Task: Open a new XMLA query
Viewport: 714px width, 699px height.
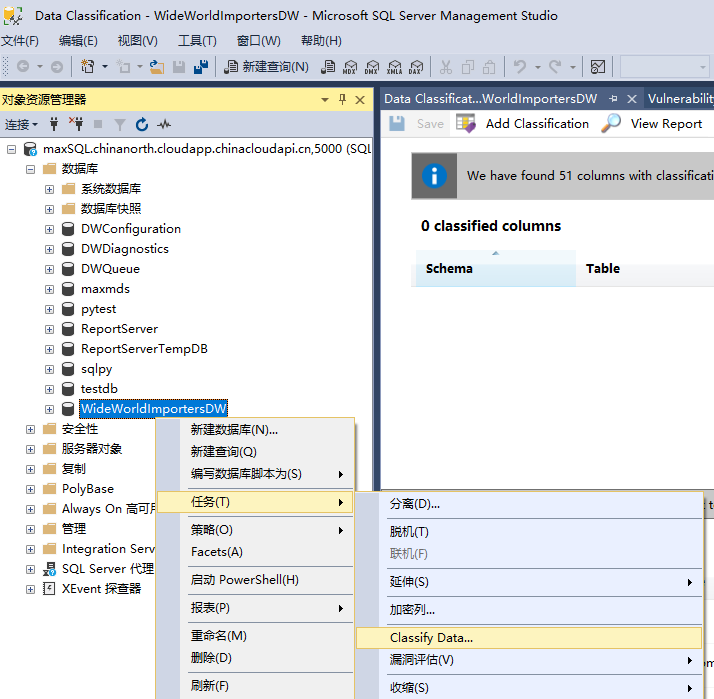Action: click(x=394, y=67)
